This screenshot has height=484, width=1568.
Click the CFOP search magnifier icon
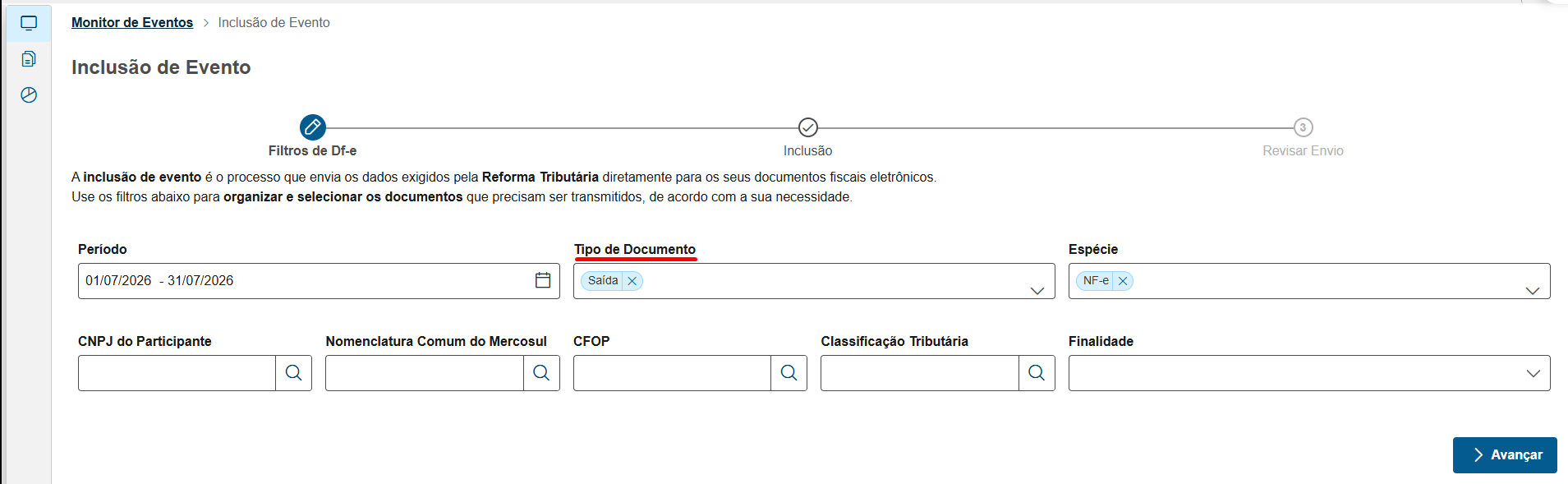pyautogui.click(x=789, y=373)
